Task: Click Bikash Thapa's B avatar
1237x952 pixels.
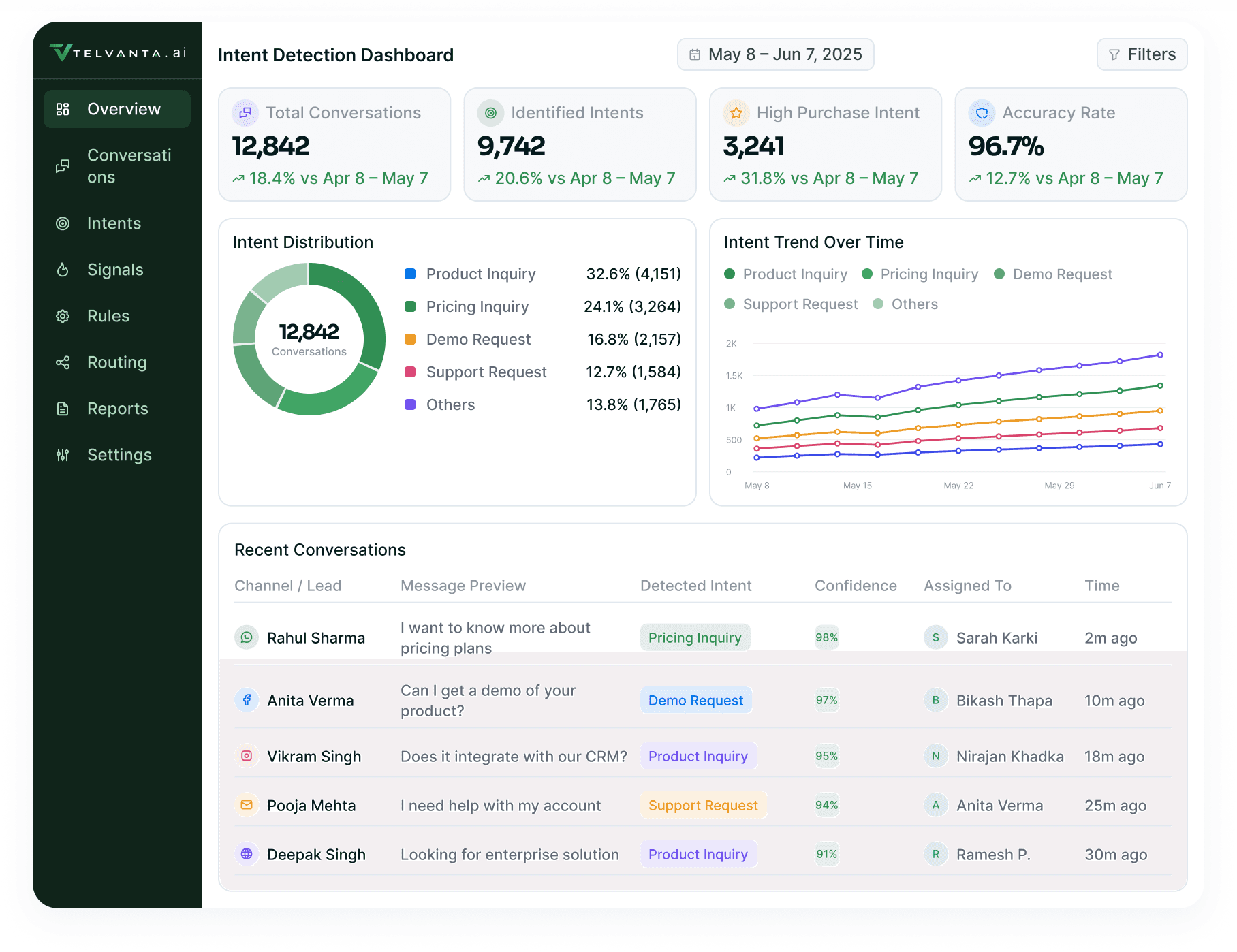Action: click(x=936, y=700)
